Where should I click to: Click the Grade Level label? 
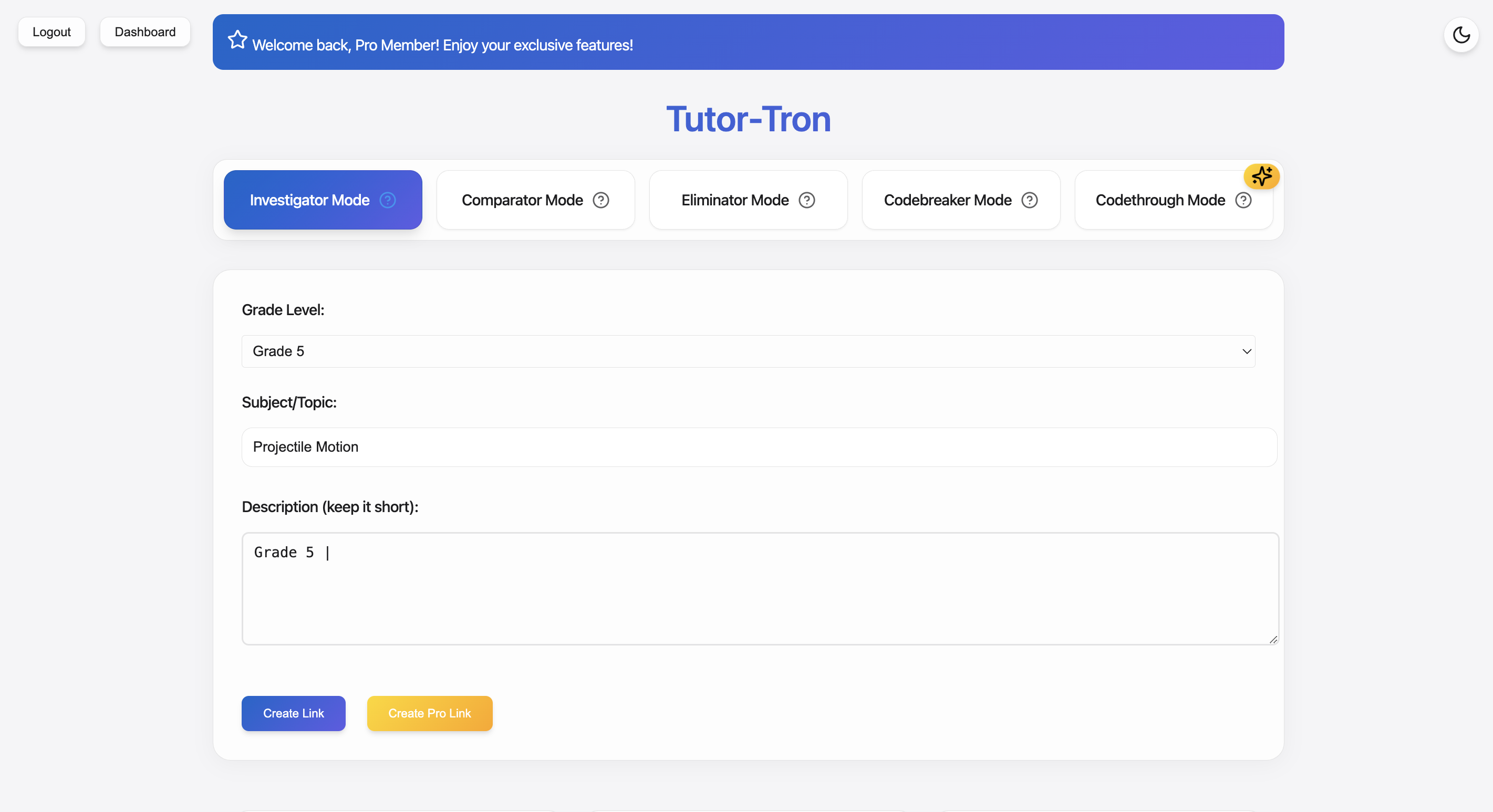[x=283, y=310]
